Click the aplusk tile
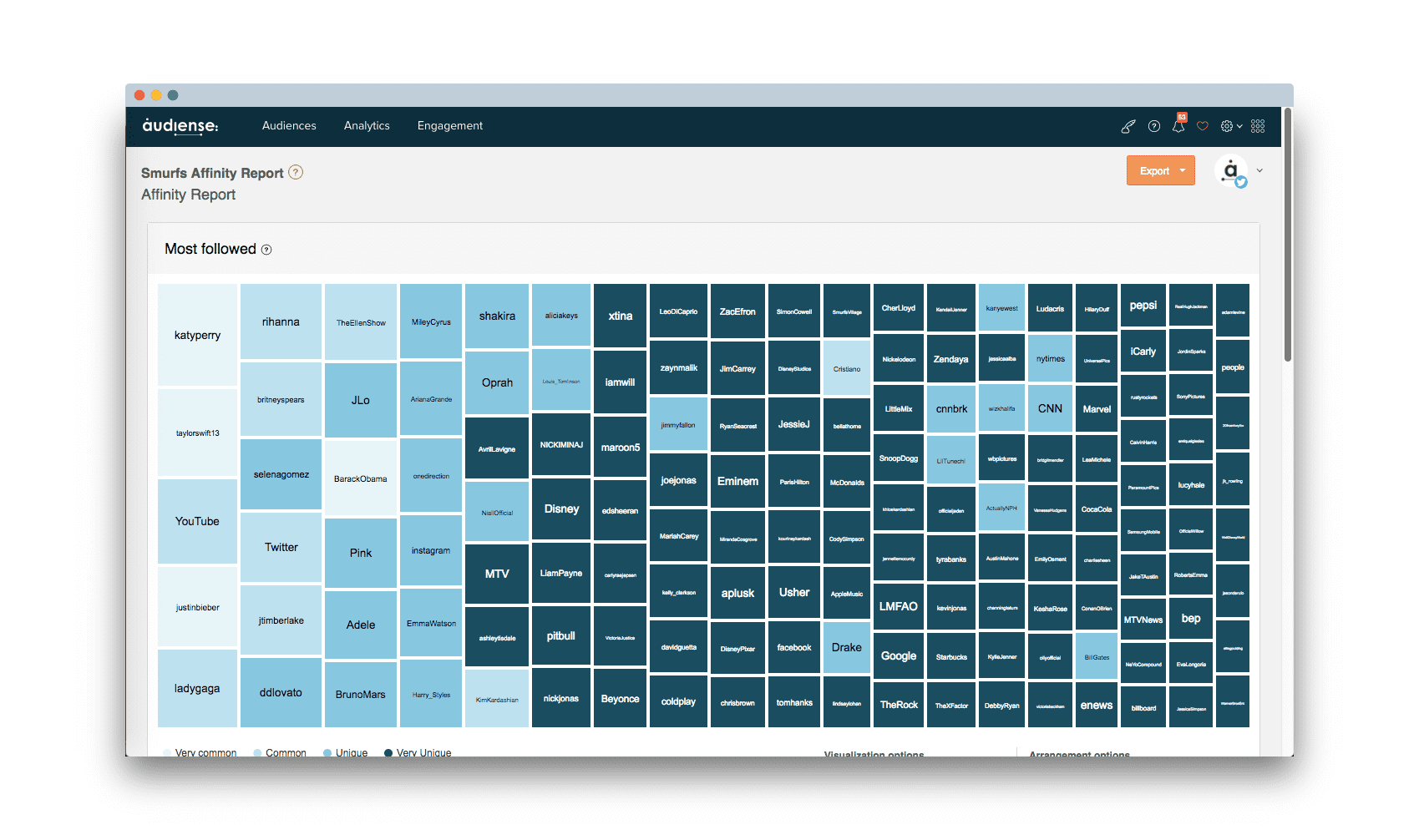 coord(737,593)
